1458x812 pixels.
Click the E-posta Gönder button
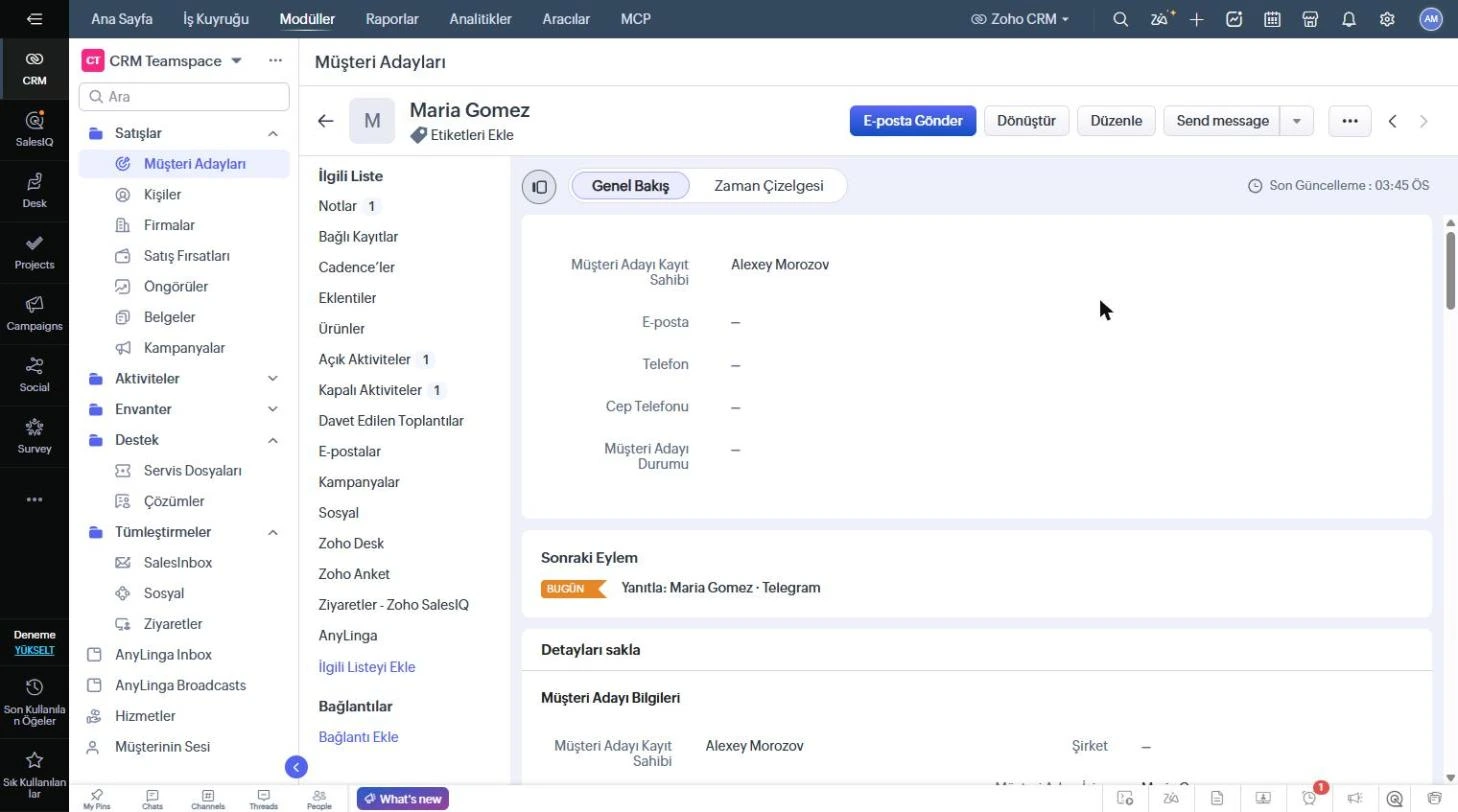point(913,121)
